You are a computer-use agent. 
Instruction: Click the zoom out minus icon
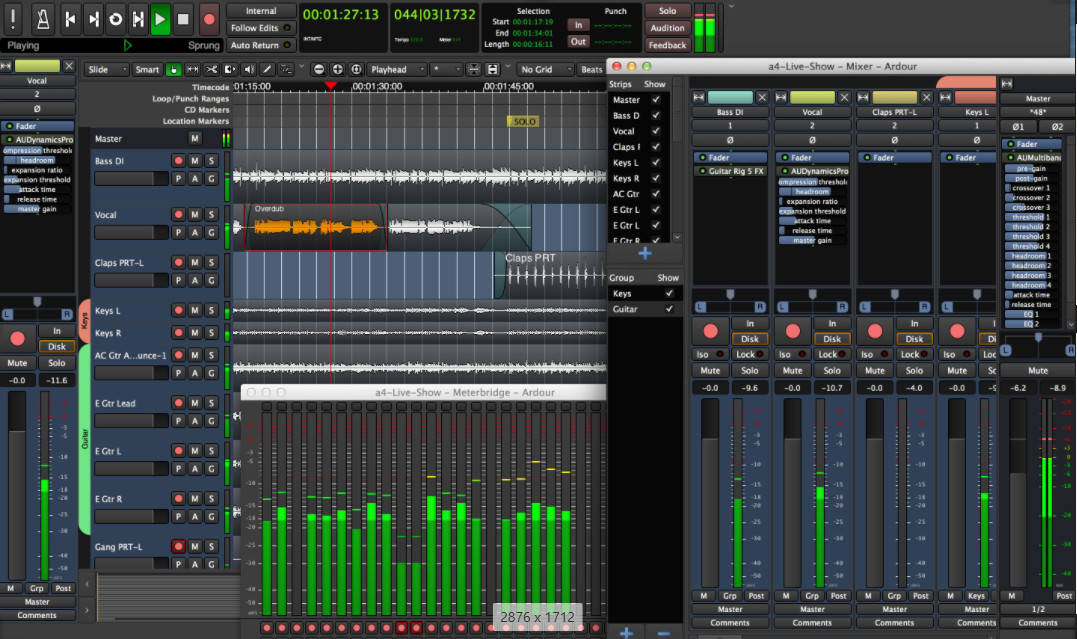click(x=319, y=69)
